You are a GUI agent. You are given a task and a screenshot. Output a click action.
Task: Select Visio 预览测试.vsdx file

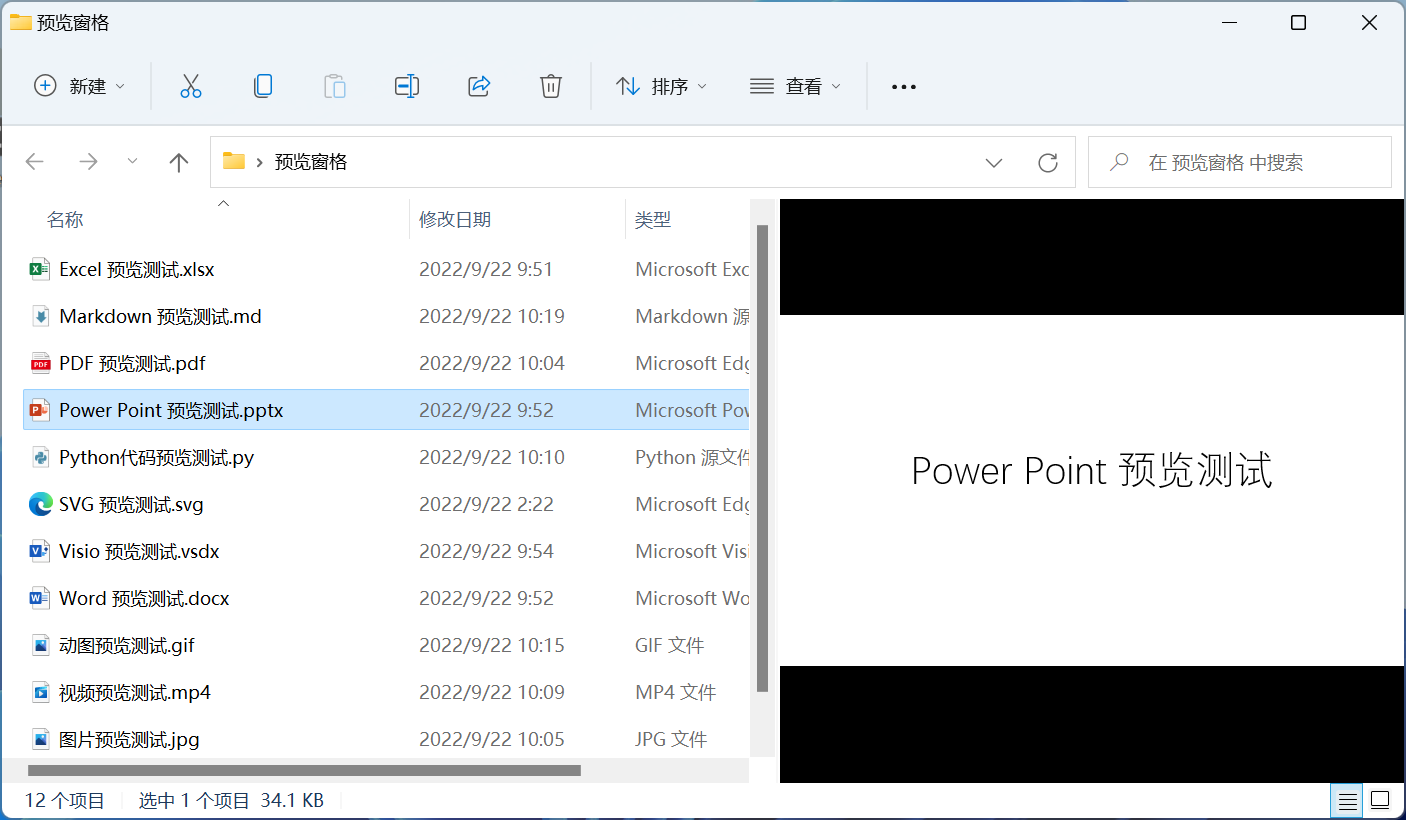[x=139, y=551]
